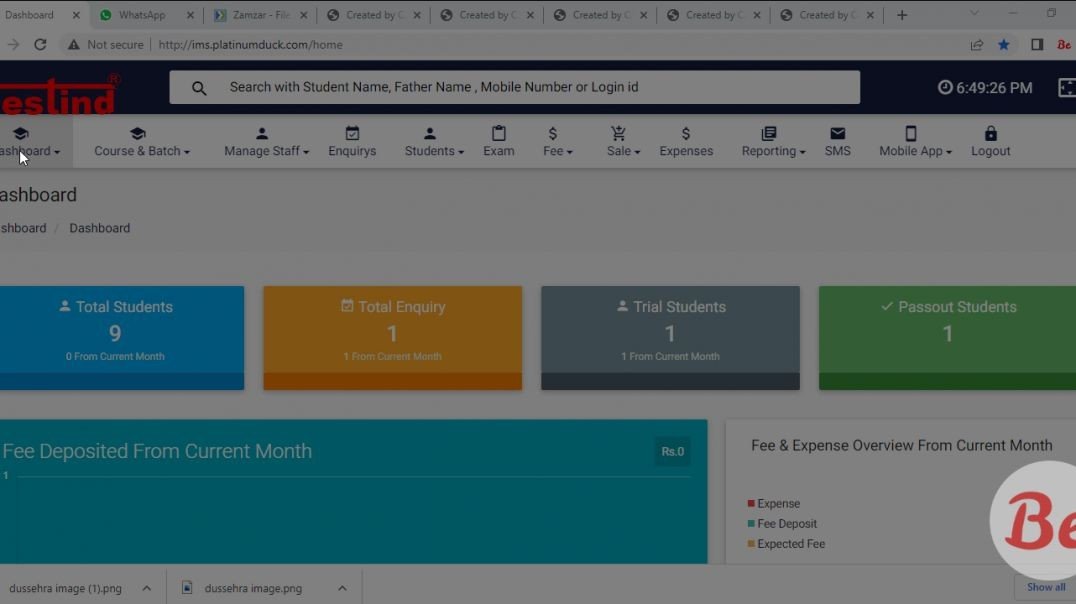Screen dimensions: 1076x604
Task: Open SMS envelope icon
Action: [x=837, y=134]
